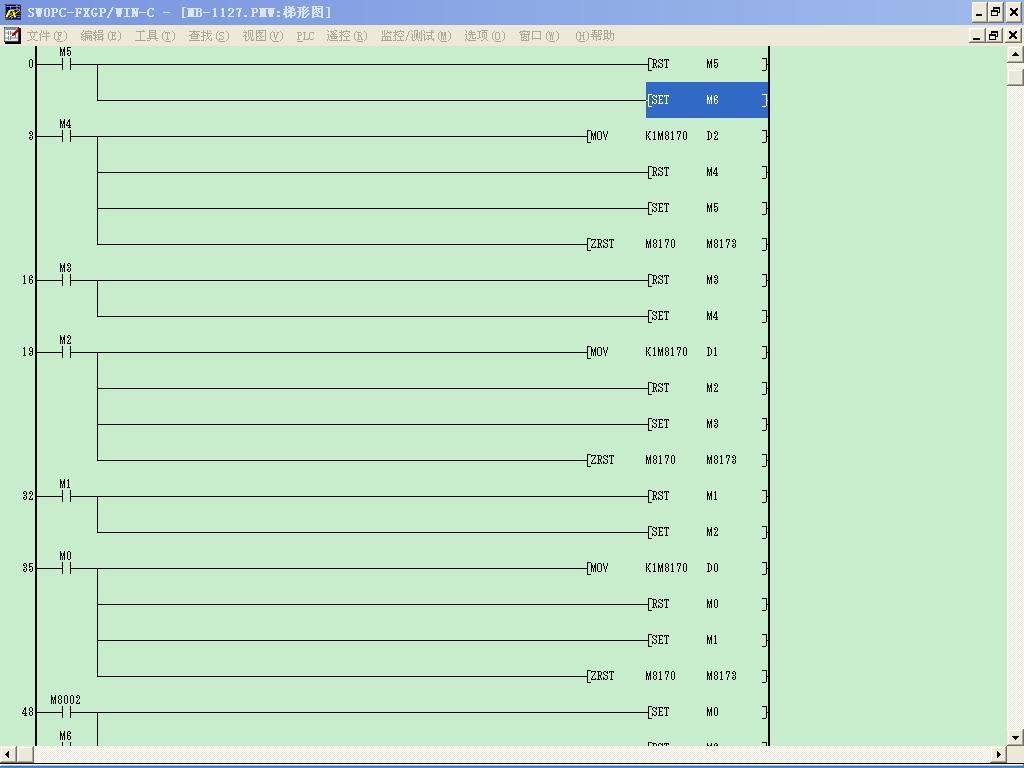The height and width of the screenshot is (768, 1024).
Task: Open the 遥控 (Remote) menu
Action: click(346, 36)
